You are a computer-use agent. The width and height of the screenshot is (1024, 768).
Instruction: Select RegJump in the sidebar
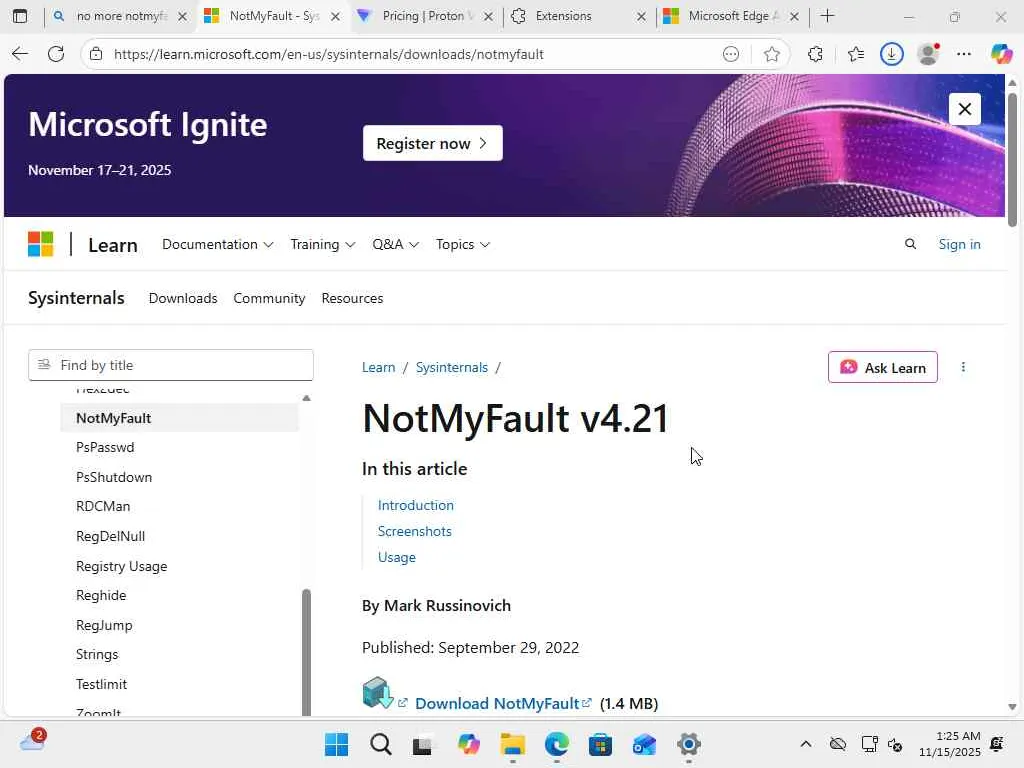tap(104, 625)
